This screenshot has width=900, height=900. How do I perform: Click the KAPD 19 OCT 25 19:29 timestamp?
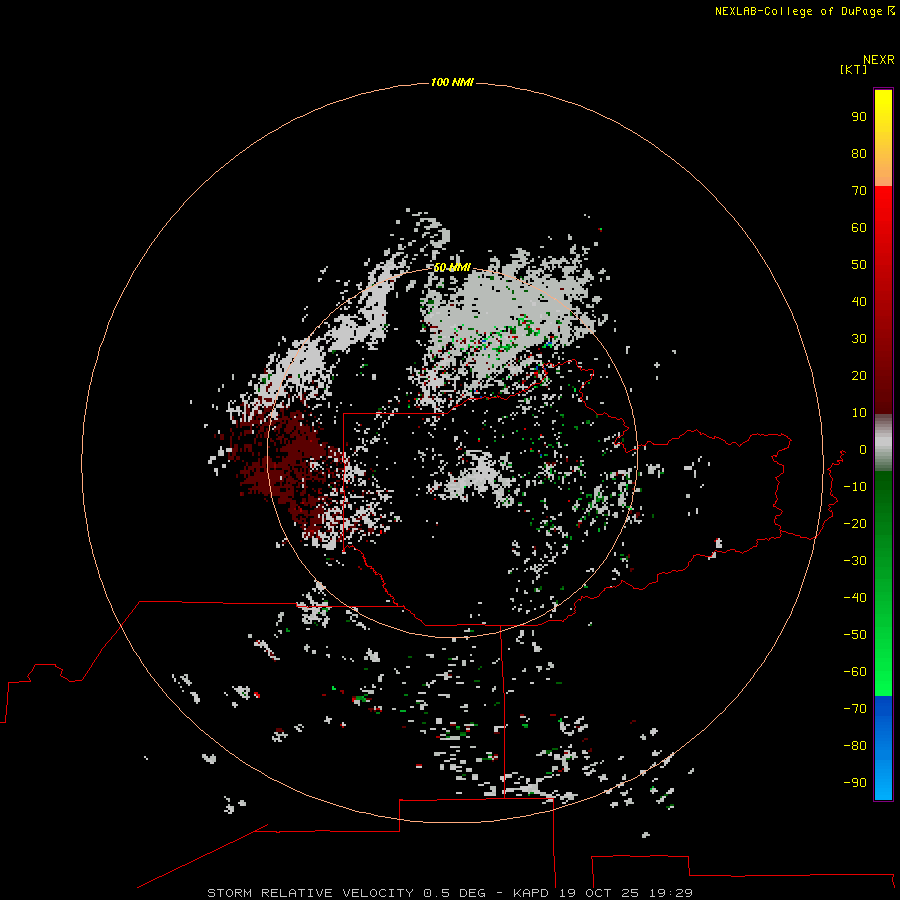point(603,893)
